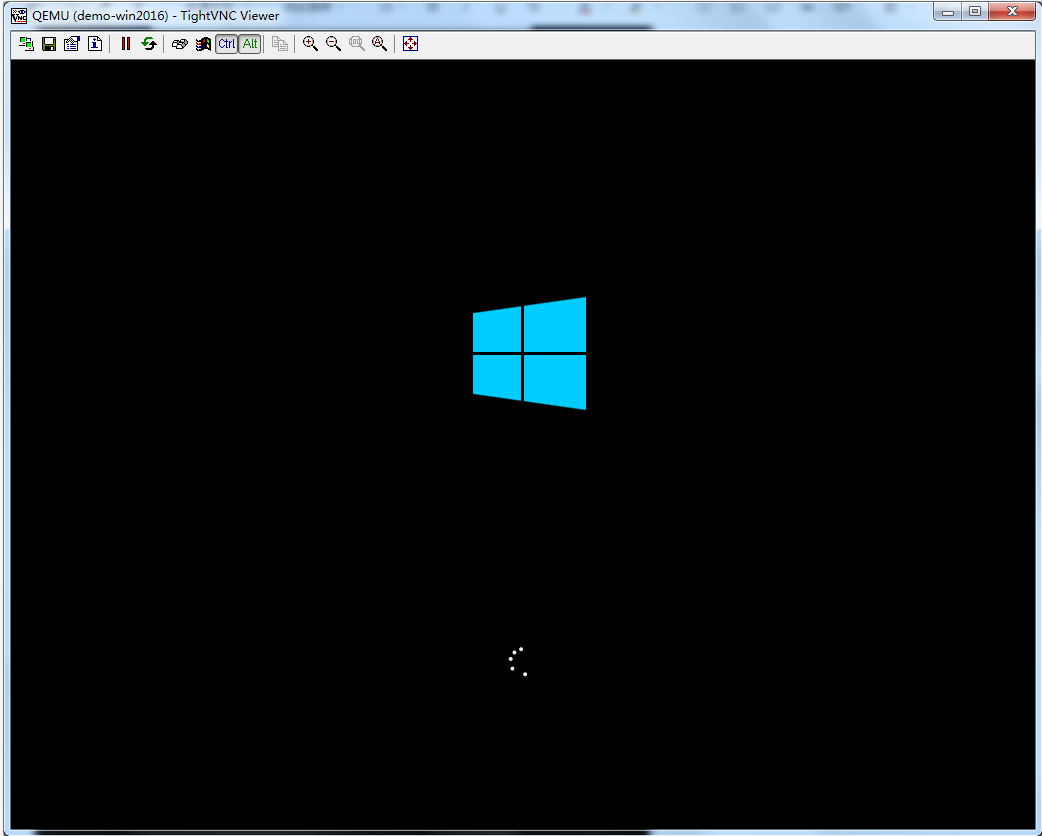
Task: Send Ctrl+Esc to the remote host
Action: [x=203, y=44]
